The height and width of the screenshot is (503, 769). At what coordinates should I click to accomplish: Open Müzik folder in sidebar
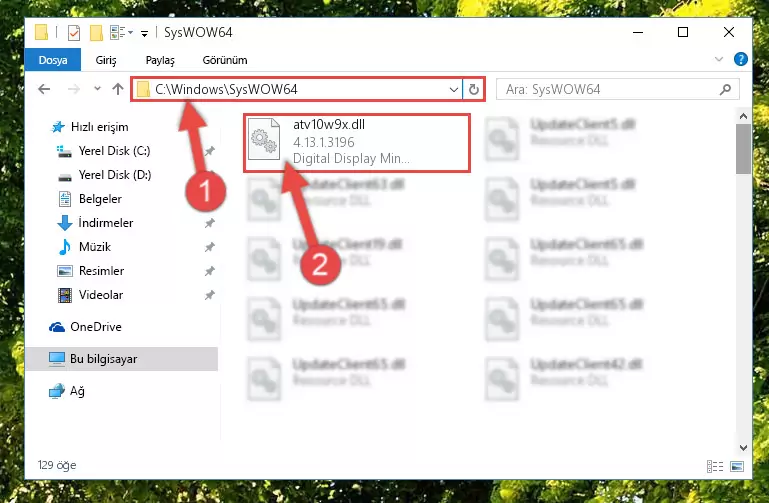[95, 247]
